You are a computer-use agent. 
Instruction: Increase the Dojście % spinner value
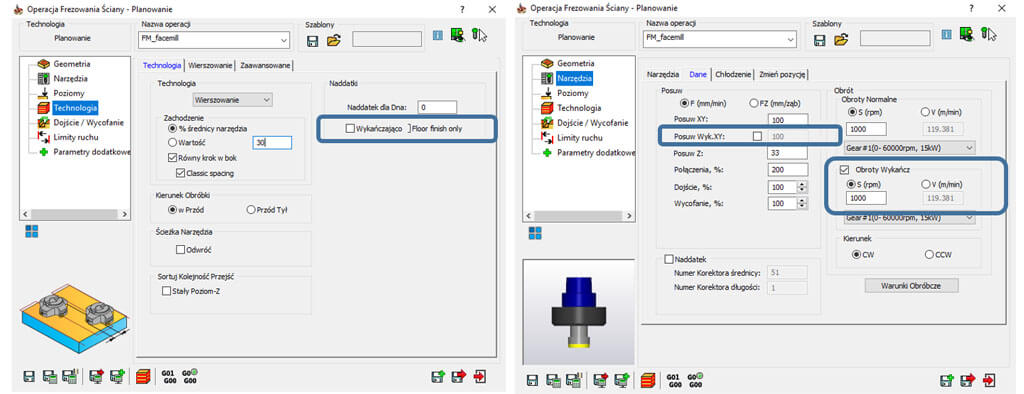point(803,184)
